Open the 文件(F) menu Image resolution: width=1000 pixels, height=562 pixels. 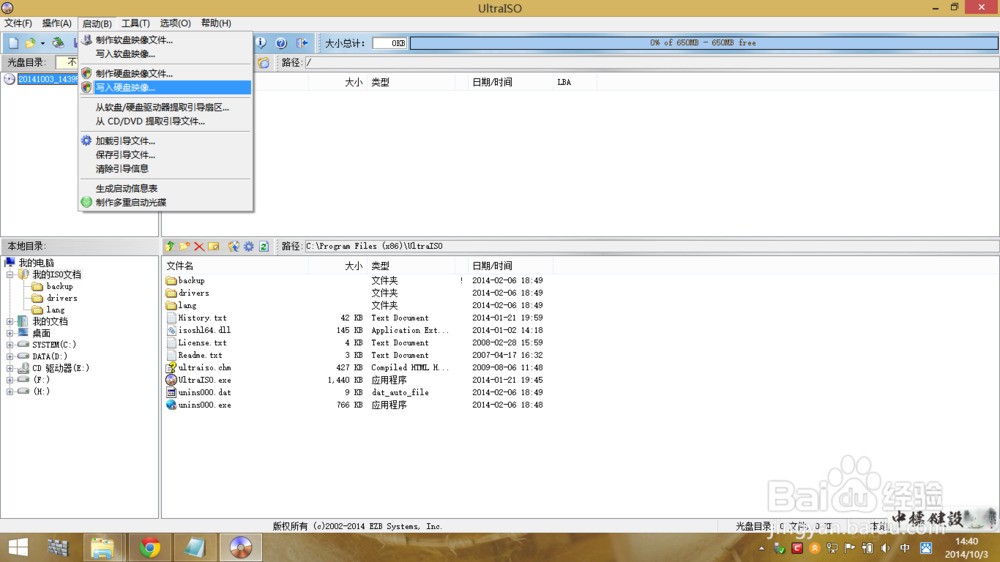point(18,23)
